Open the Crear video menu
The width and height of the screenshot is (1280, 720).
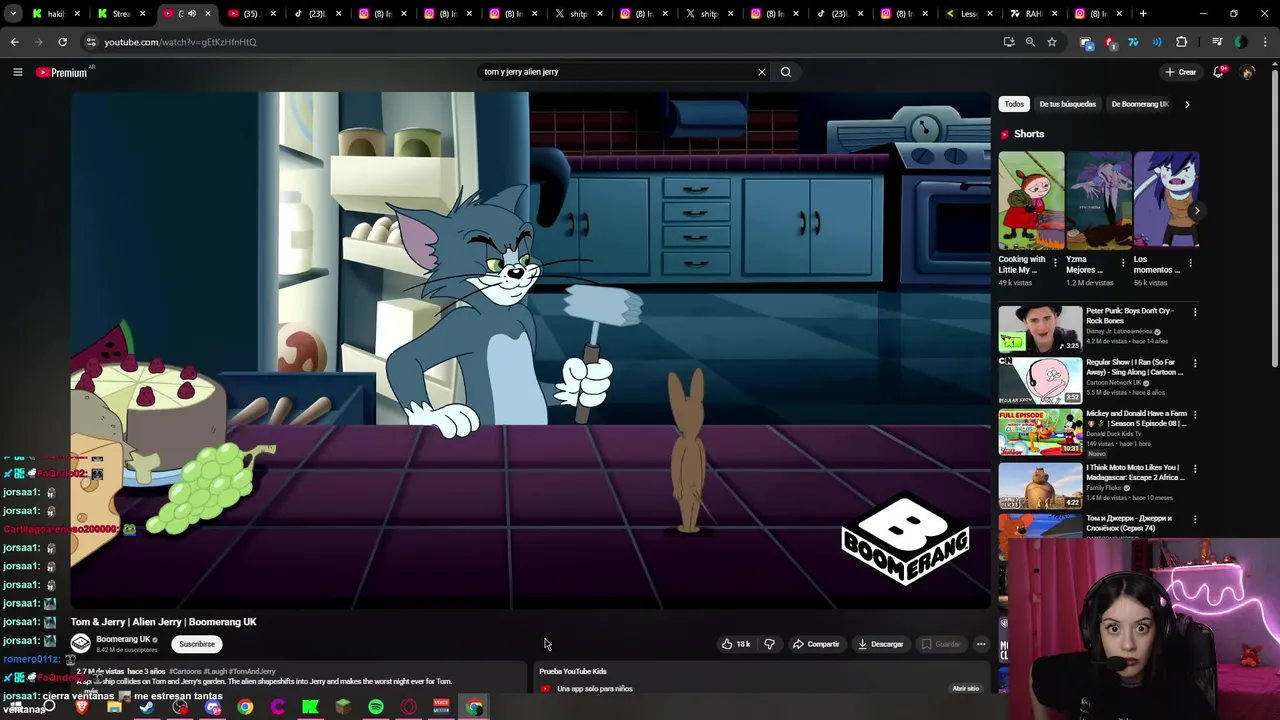pos(1180,72)
